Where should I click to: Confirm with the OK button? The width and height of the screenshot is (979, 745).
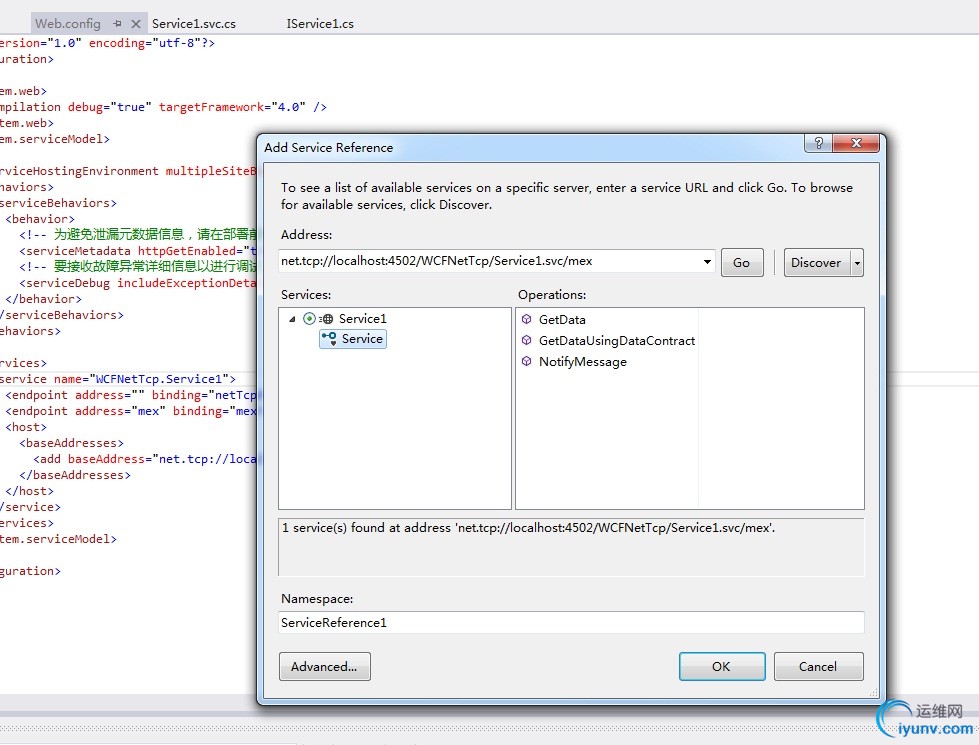[722, 666]
